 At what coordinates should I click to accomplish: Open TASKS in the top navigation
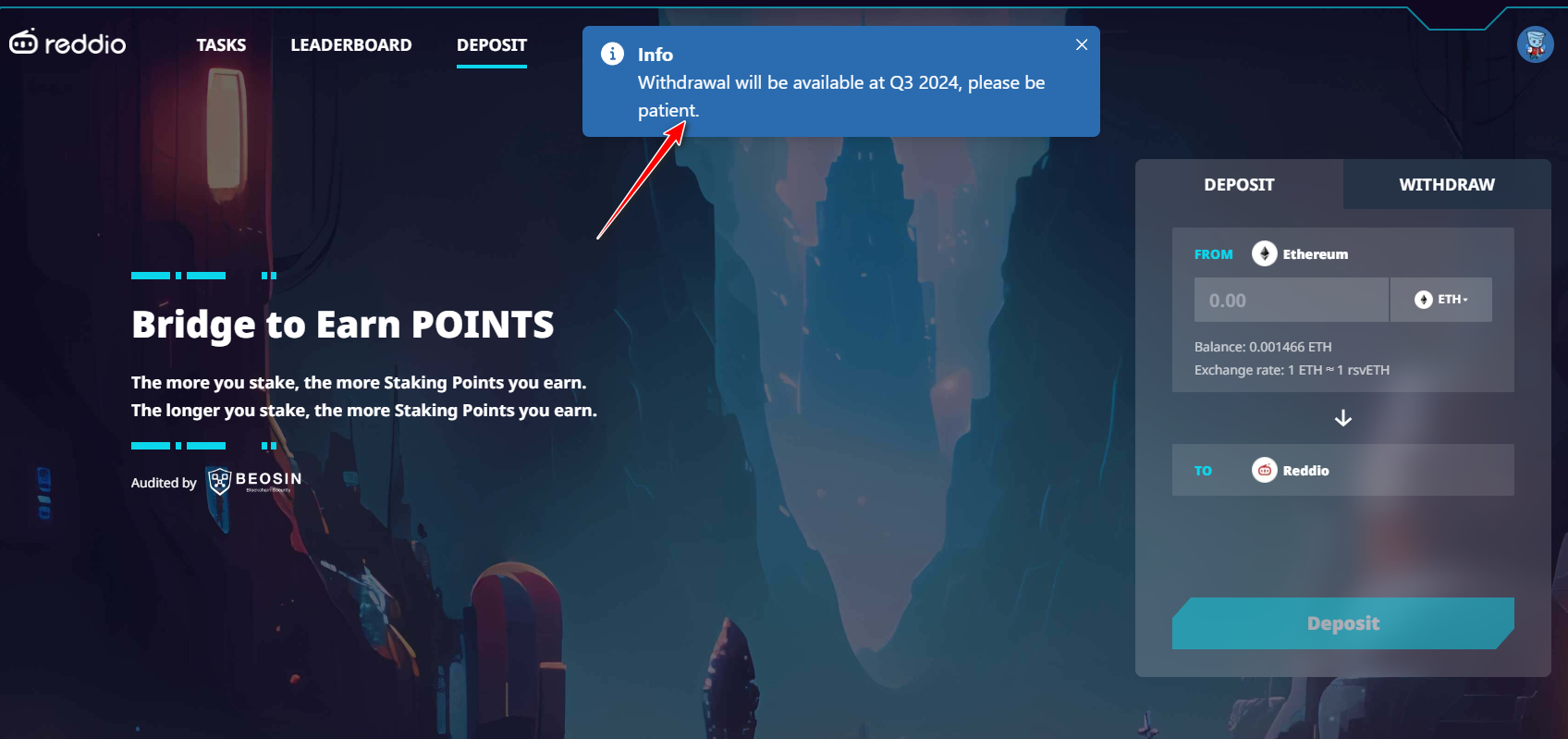221,44
